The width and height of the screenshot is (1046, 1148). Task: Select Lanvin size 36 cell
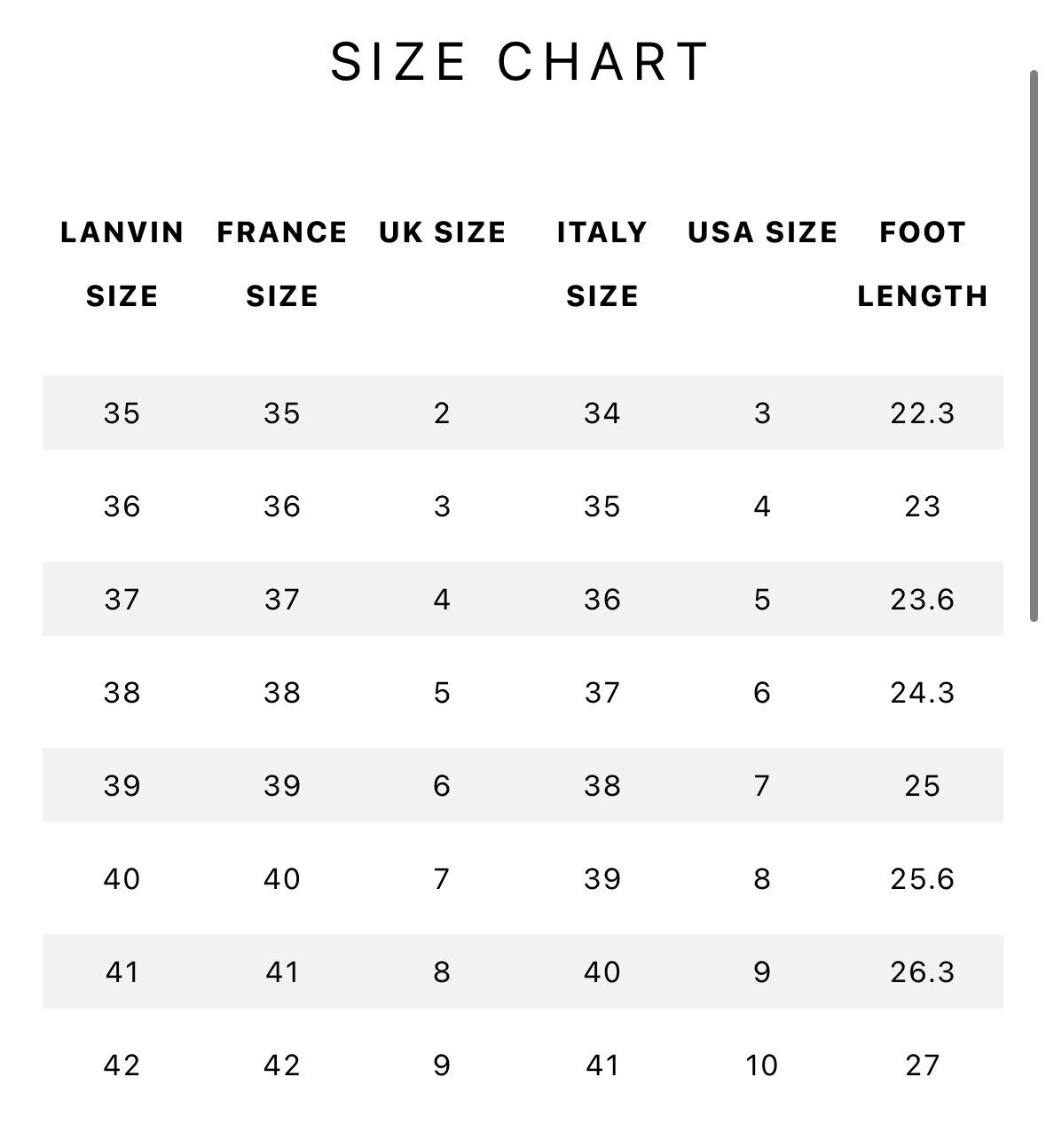122,507
